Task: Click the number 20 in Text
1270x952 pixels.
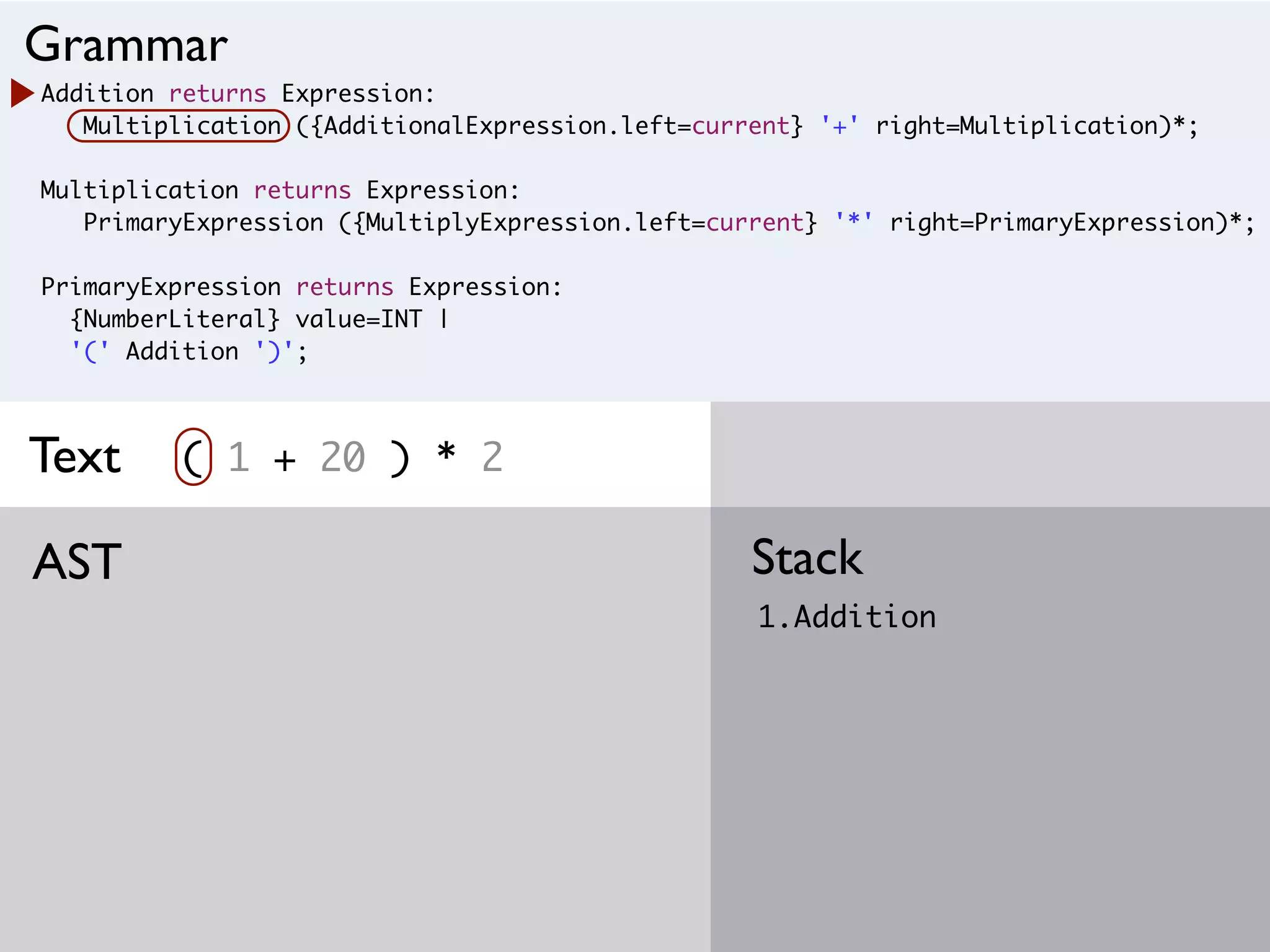Action: click(x=343, y=457)
